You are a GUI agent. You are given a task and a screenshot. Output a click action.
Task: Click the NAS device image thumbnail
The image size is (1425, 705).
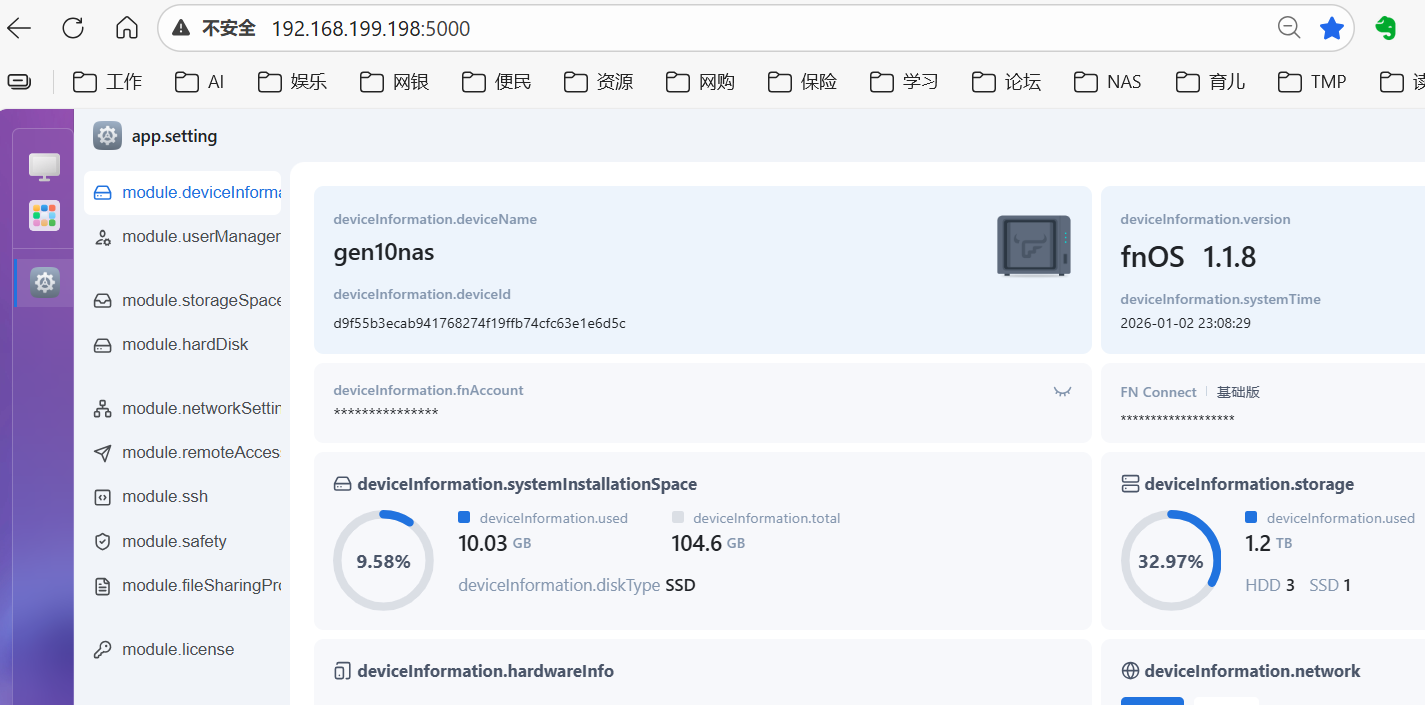pyautogui.click(x=1033, y=246)
